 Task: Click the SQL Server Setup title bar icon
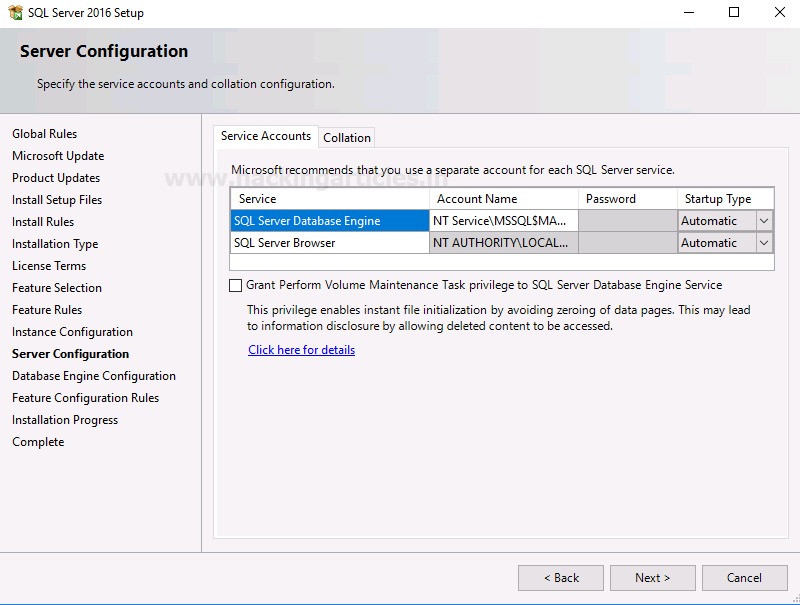click(x=16, y=12)
